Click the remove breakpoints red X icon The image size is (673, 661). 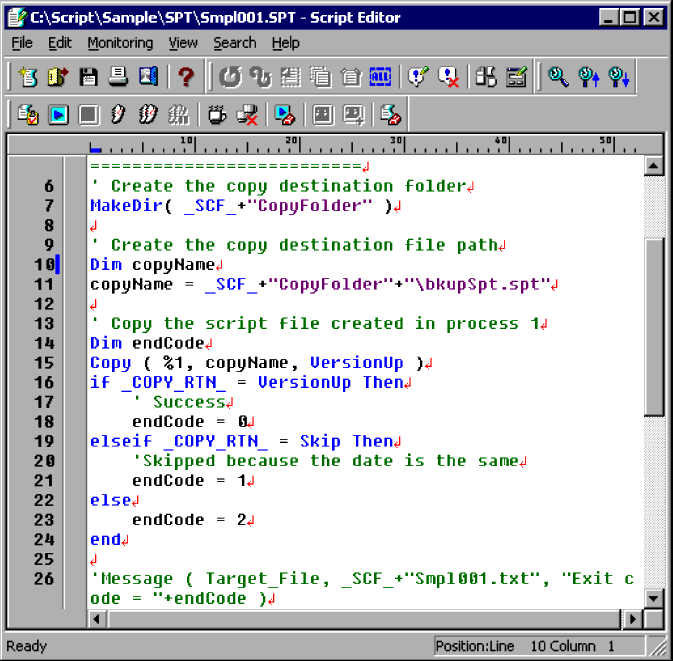[247, 115]
